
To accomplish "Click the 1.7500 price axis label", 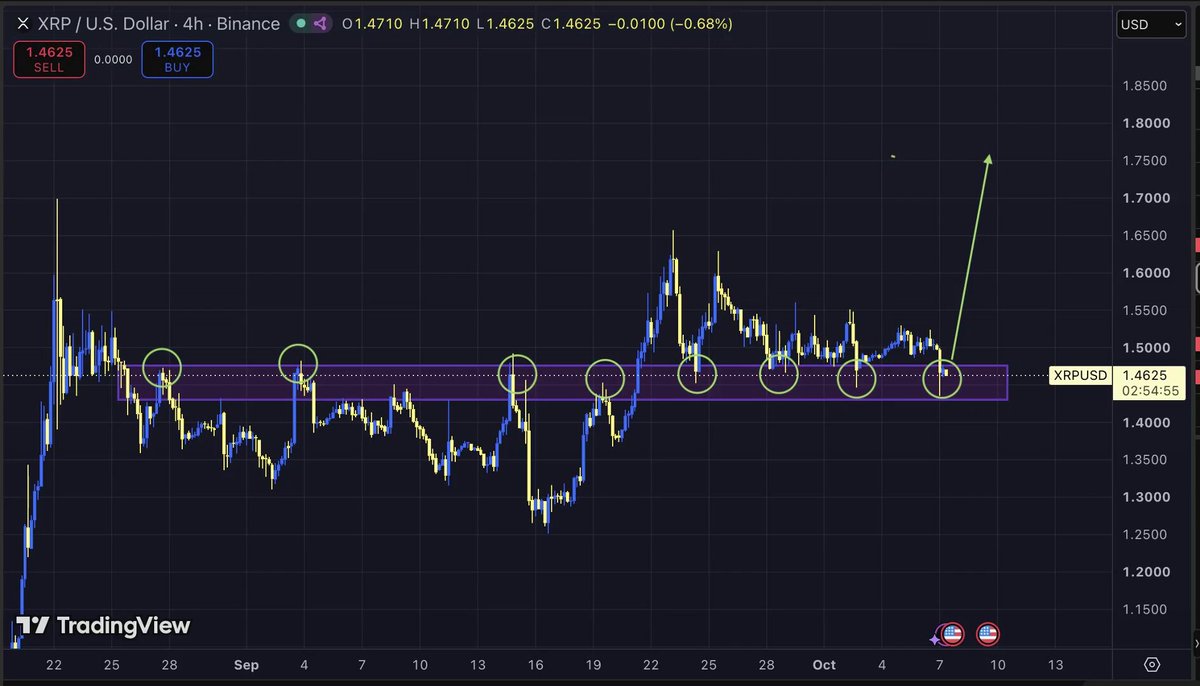I will [1146, 161].
